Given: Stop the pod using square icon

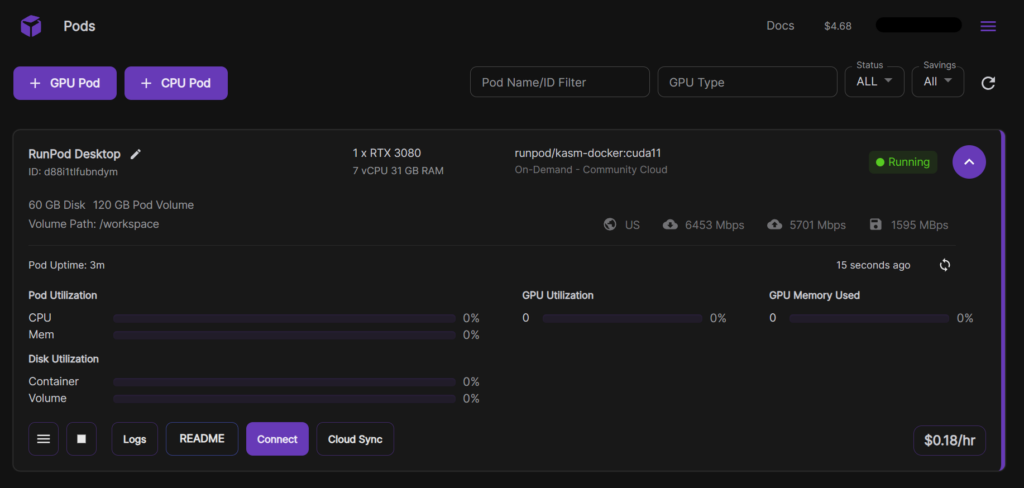Looking at the screenshot, I should point(81,439).
